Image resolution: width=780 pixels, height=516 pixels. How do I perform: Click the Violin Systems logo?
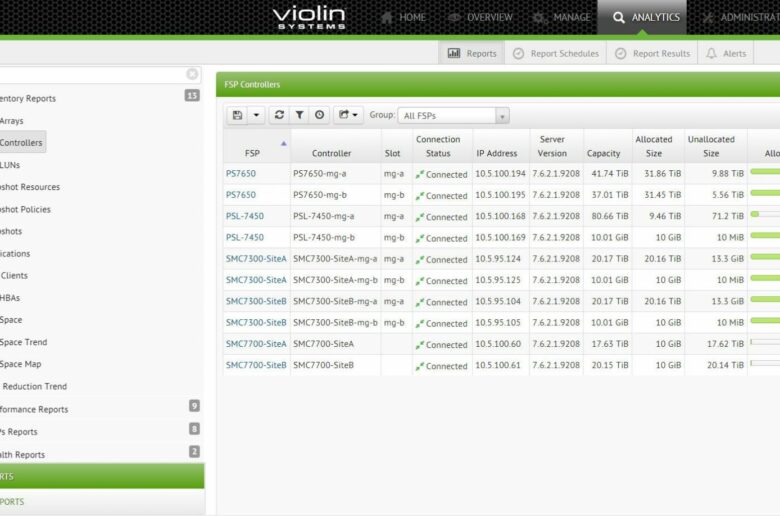(309, 18)
